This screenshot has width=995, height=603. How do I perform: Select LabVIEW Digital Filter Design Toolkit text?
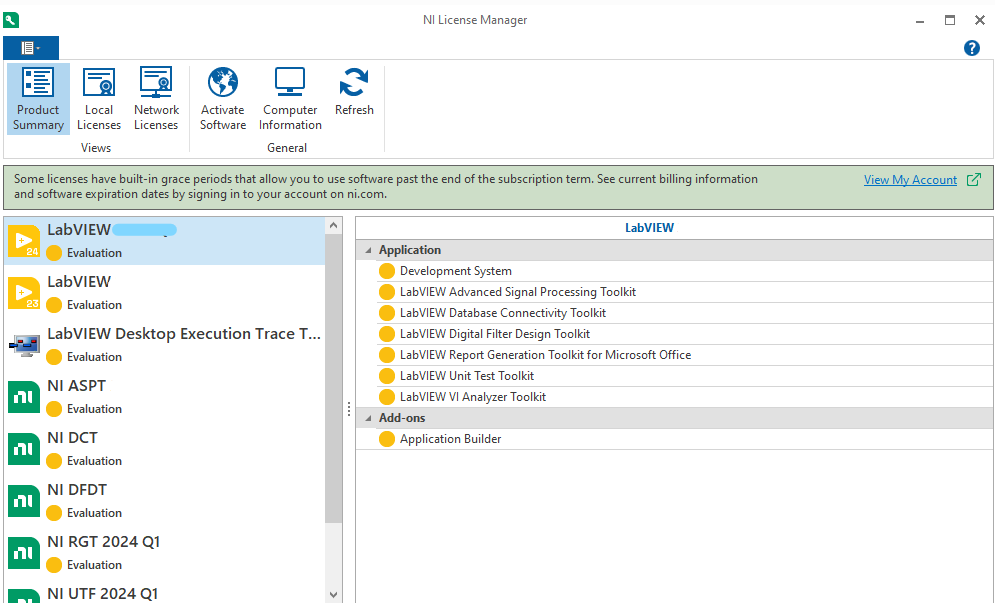495,334
